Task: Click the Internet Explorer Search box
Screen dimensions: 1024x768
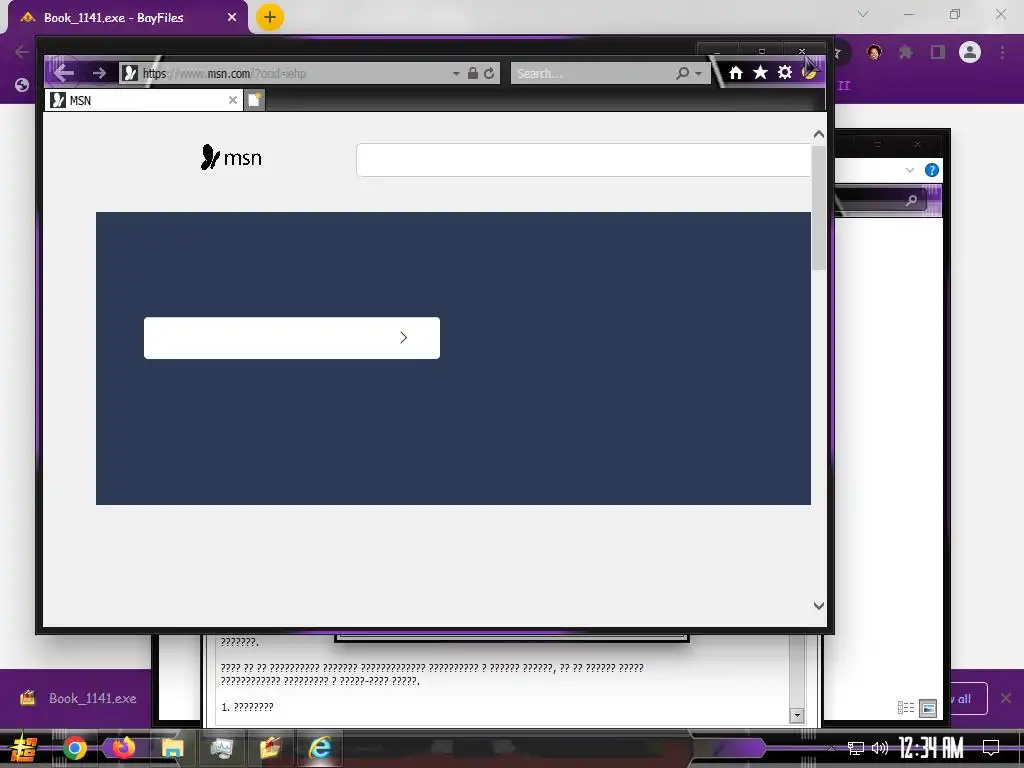Action: (x=593, y=74)
